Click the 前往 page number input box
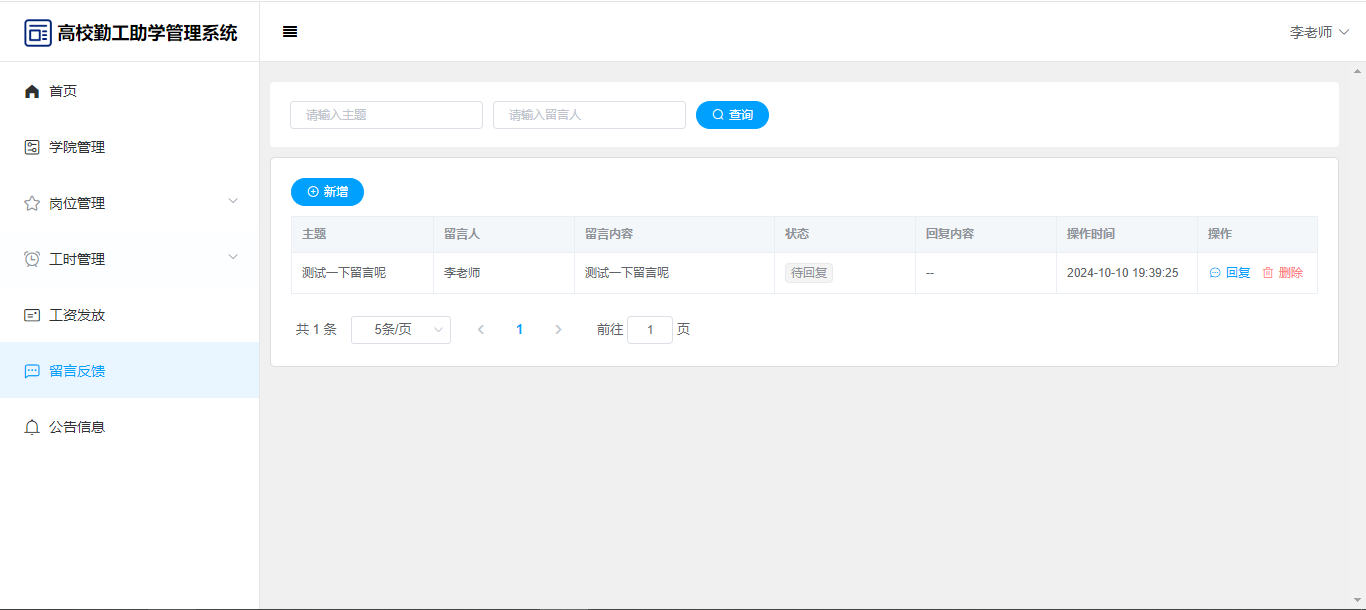 pos(650,330)
